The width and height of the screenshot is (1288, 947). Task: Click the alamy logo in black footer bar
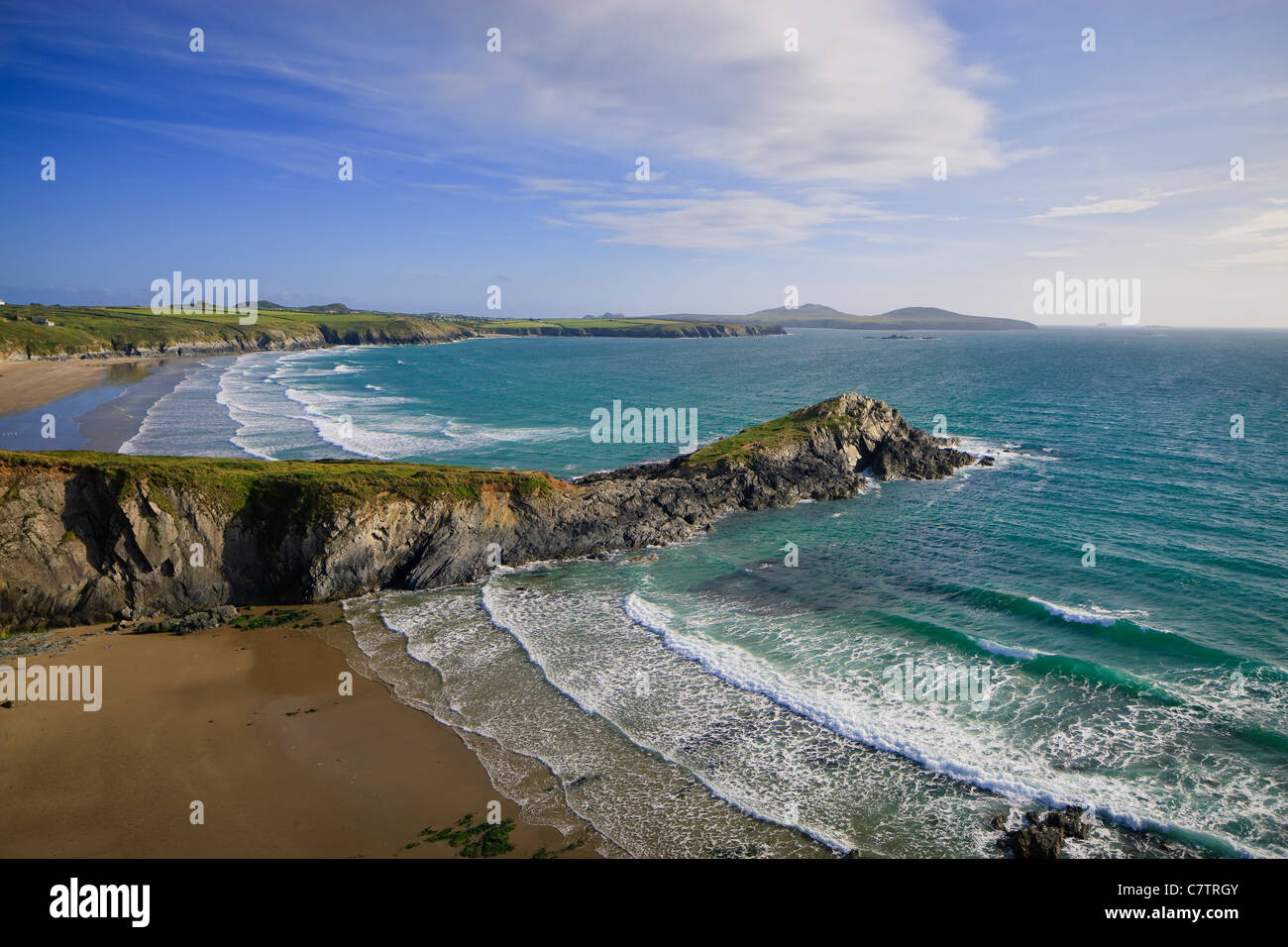(99, 902)
